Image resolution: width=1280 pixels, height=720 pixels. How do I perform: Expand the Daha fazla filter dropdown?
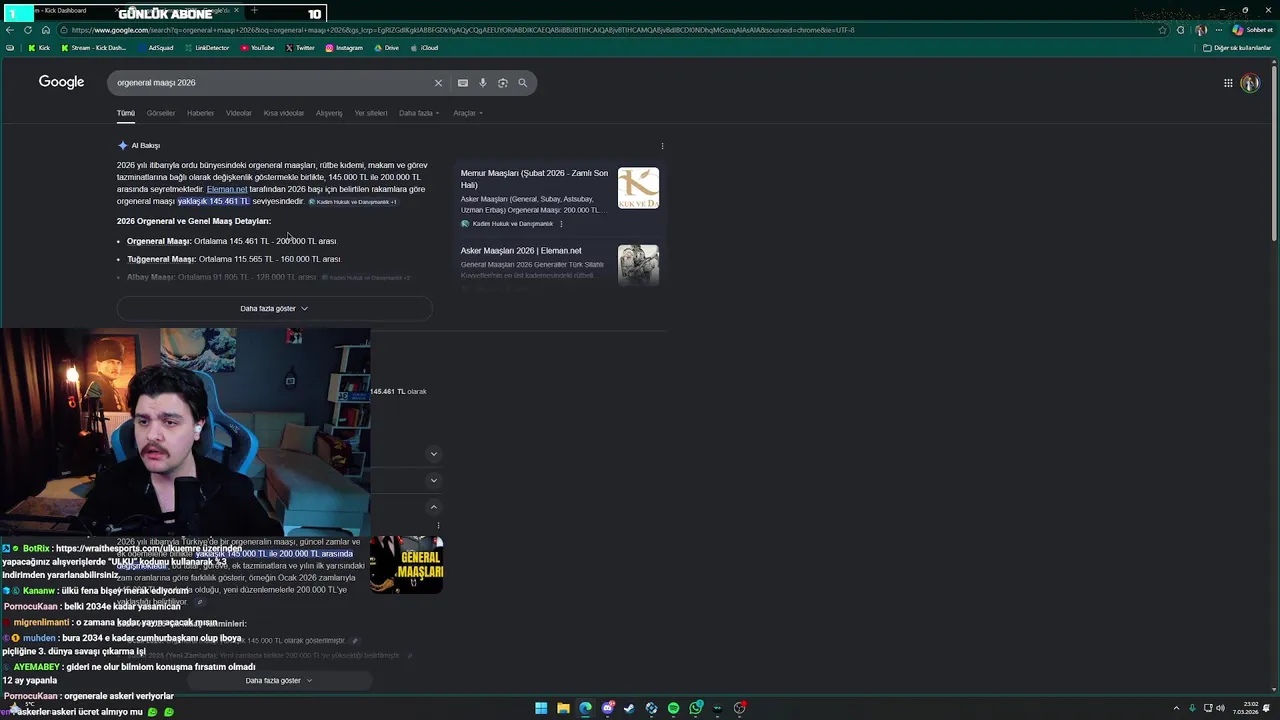[x=419, y=113]
